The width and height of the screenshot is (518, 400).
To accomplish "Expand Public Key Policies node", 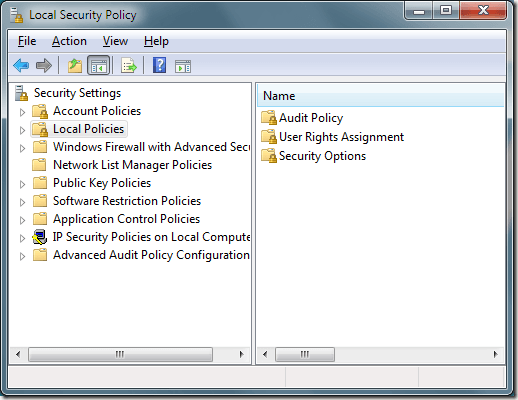I will 22,184.
